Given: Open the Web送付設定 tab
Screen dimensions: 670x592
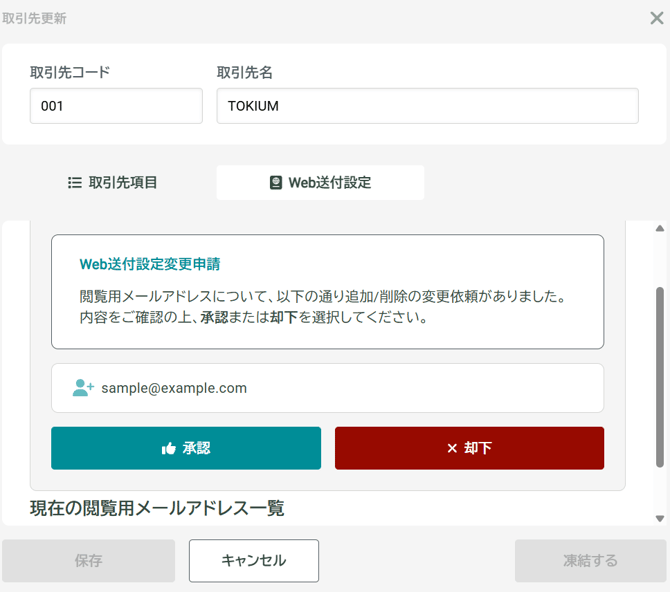Looking at the screenshot, I should [320, 183].
